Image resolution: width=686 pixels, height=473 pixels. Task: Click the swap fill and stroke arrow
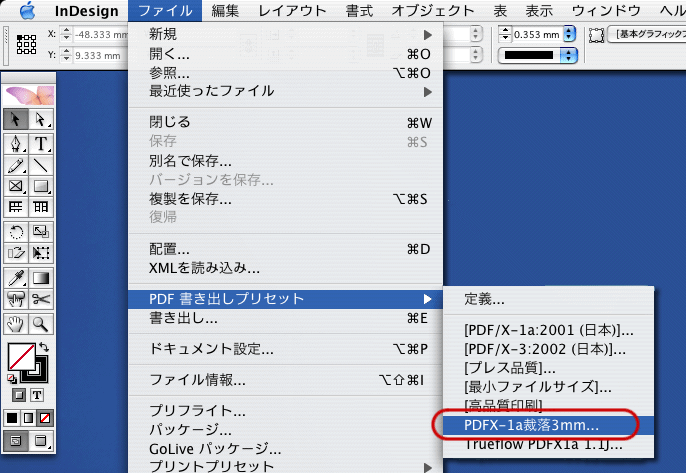[x=44, y=347]
